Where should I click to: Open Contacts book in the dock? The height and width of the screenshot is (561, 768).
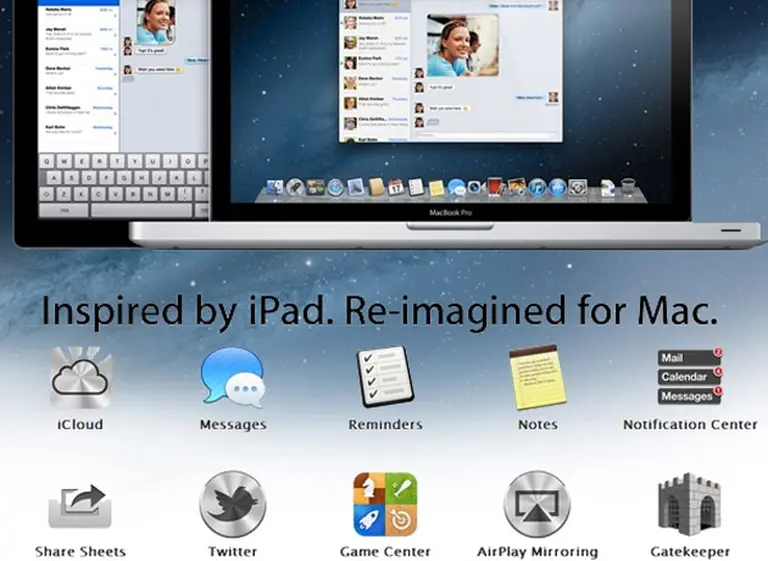click(x=376, y=187)
